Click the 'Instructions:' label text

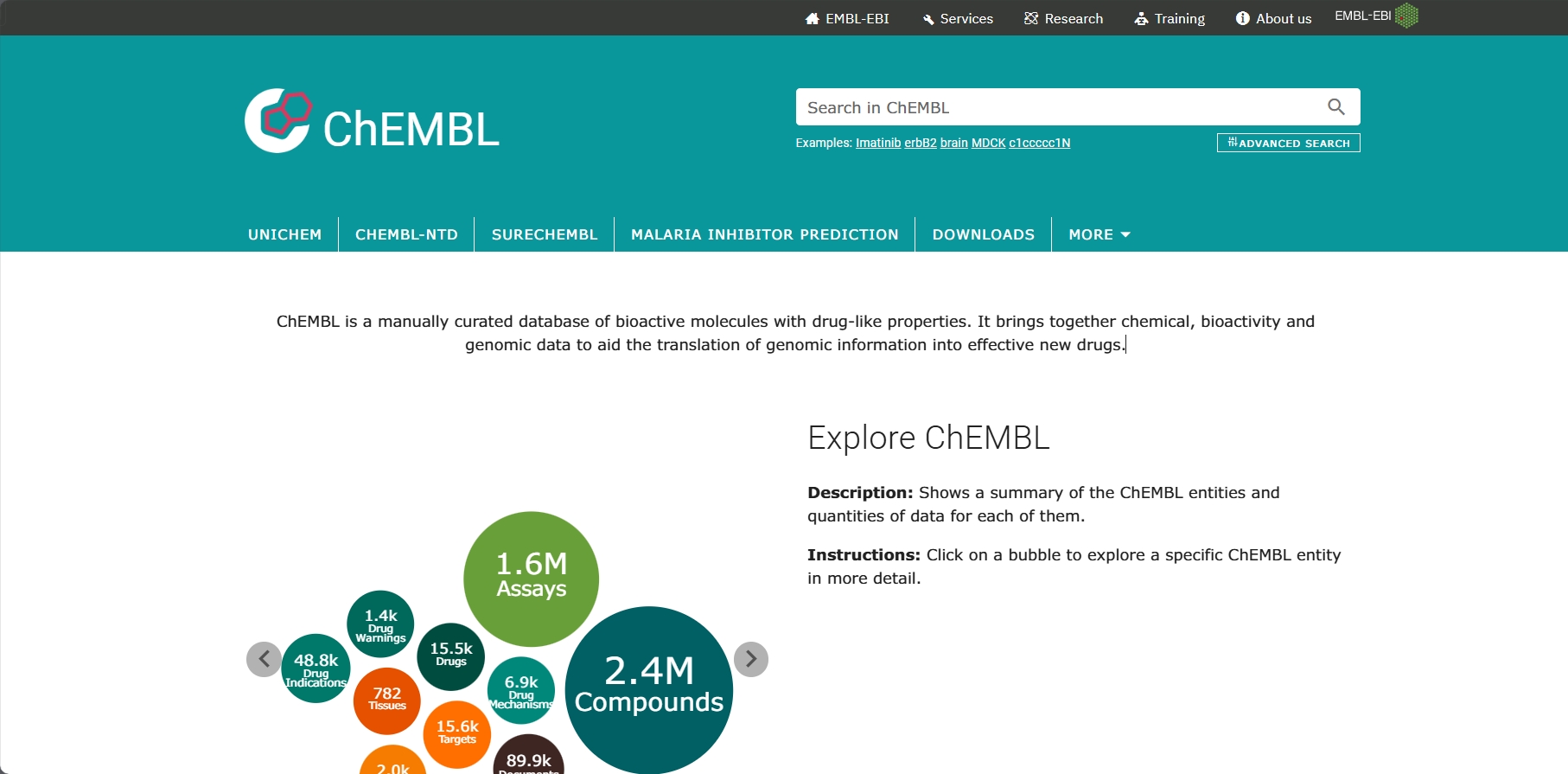(x=864, y=555)
